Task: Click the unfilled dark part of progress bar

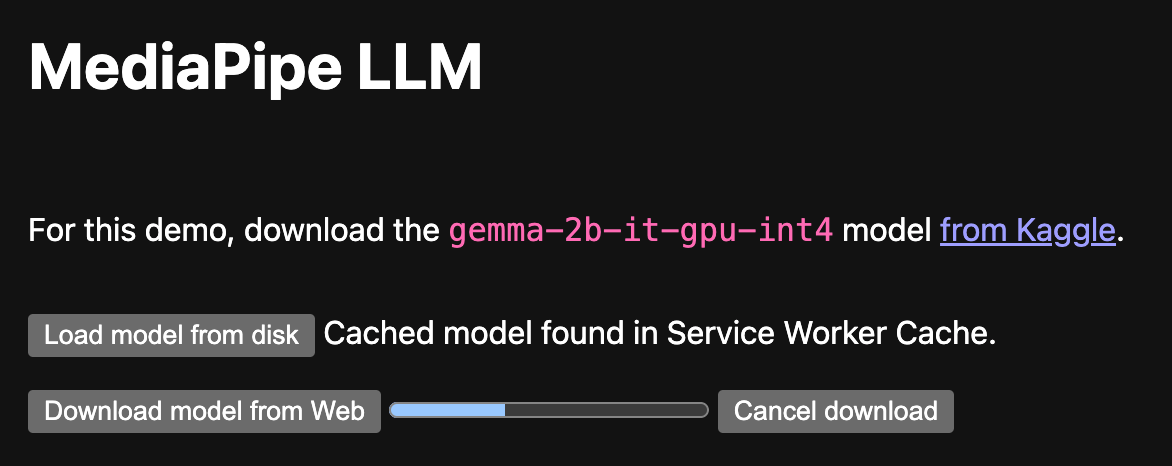Action: (605, 410)
